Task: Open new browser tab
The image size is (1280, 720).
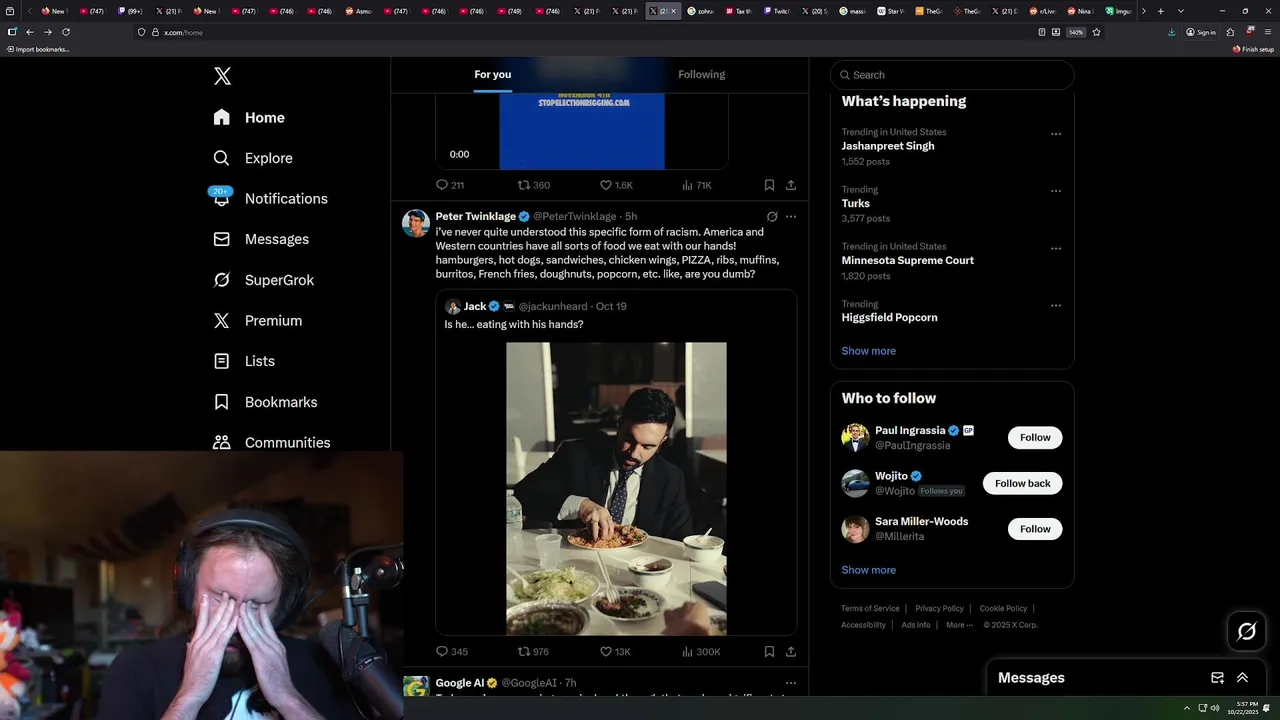Action: click(1160, 11)
